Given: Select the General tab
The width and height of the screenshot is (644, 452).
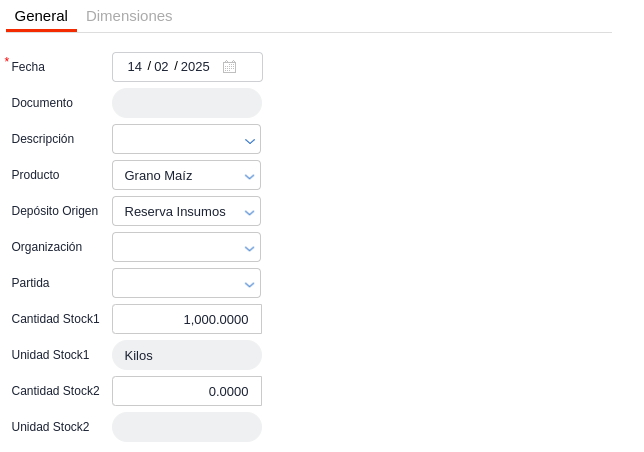Looking at the screenshot, I should (x=41, y=16).
